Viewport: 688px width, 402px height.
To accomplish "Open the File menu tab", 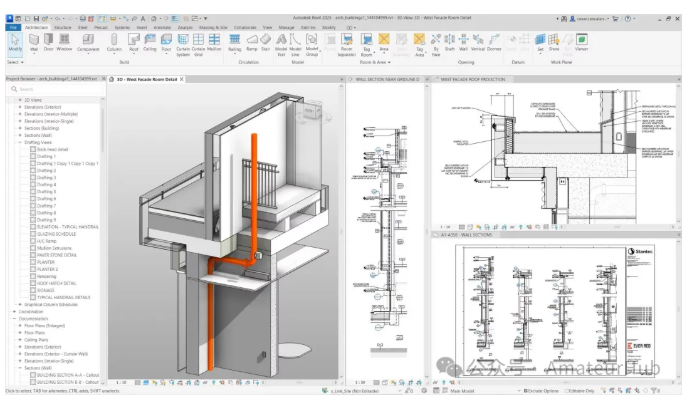I will click(13, 27).
